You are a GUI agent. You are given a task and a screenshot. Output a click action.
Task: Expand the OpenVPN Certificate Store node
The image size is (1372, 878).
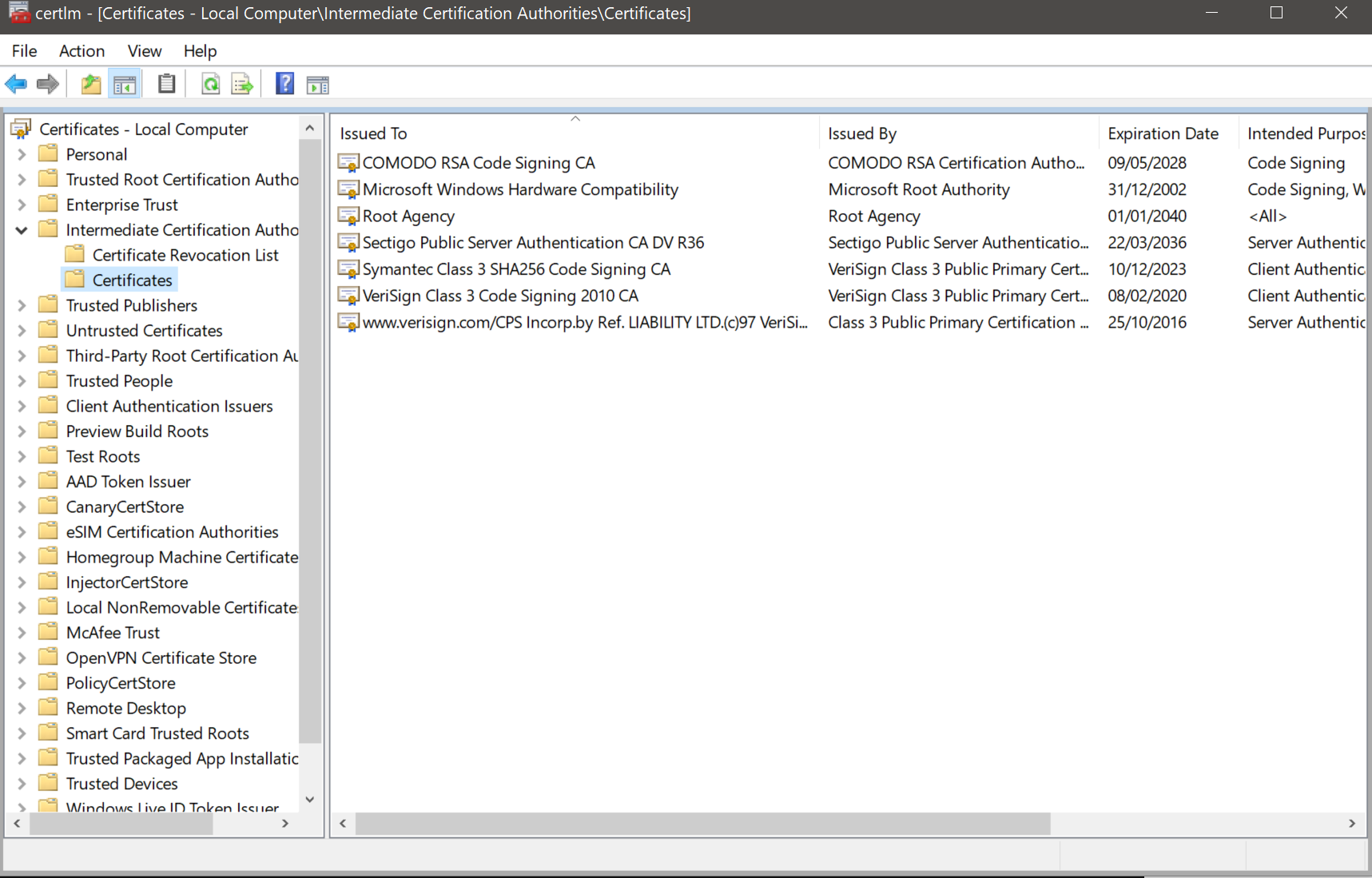[22, 658]
